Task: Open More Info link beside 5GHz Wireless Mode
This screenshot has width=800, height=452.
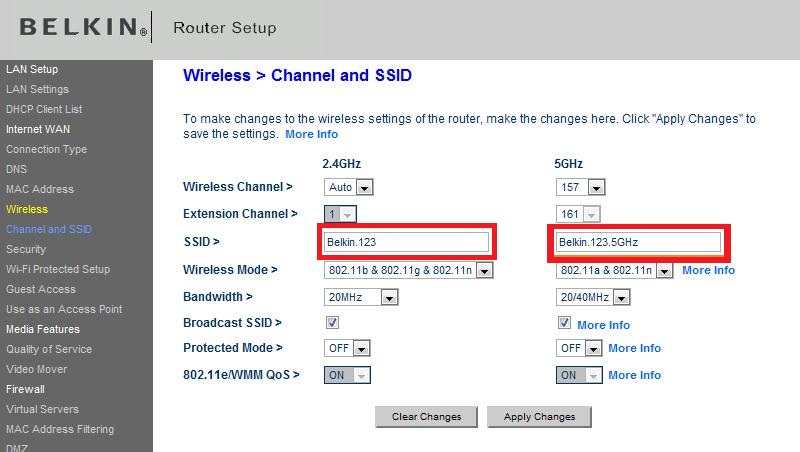Action: pos(708,270)
